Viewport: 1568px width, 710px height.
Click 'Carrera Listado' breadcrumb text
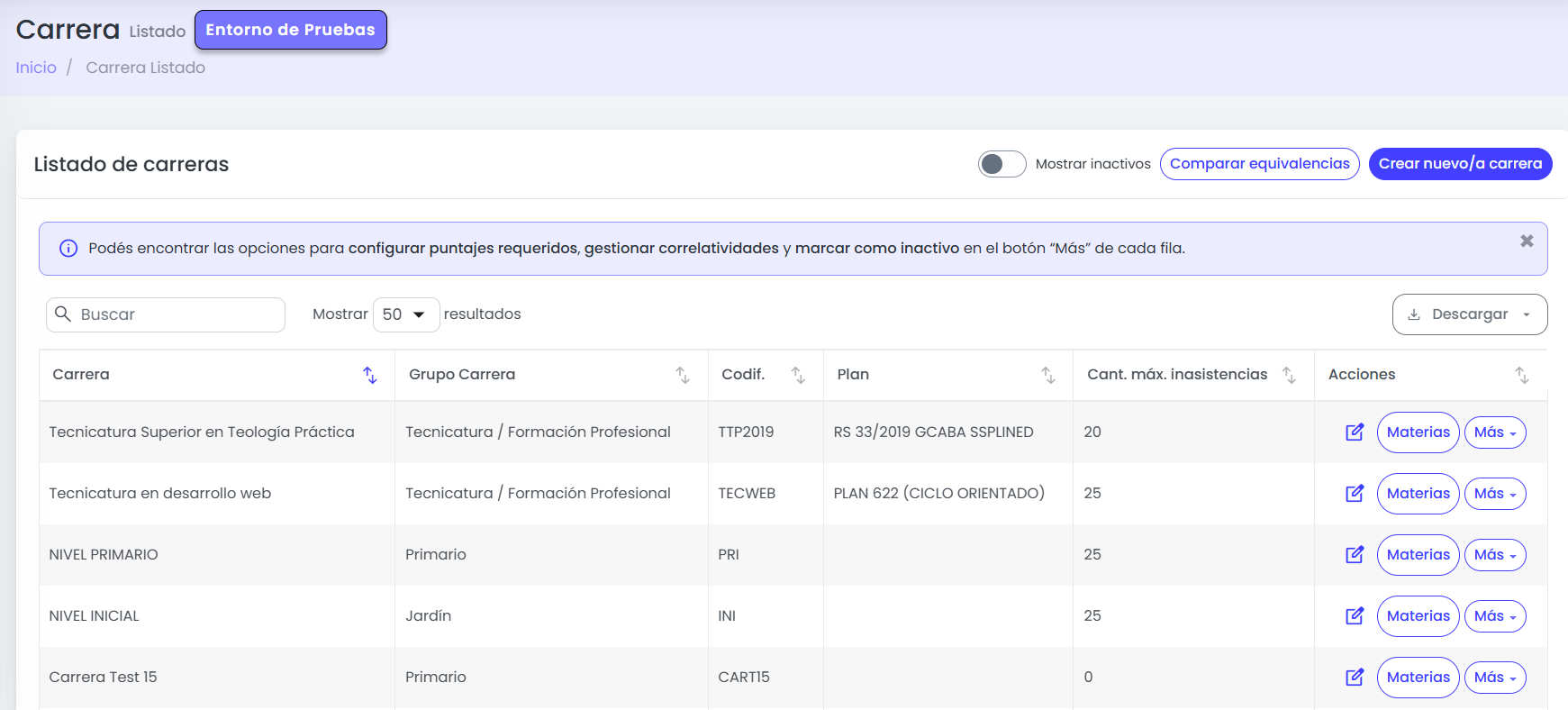(x=145, y=68)
